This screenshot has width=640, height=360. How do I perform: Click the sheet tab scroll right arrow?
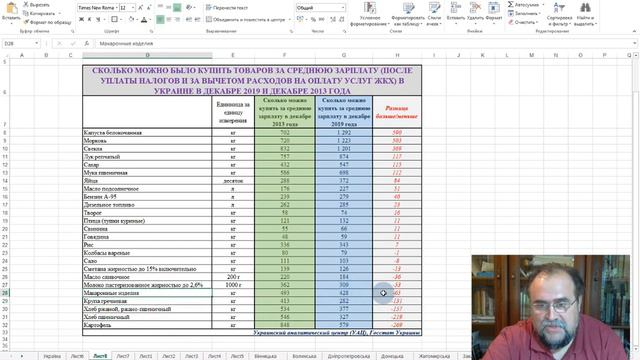tap(22, 356)
